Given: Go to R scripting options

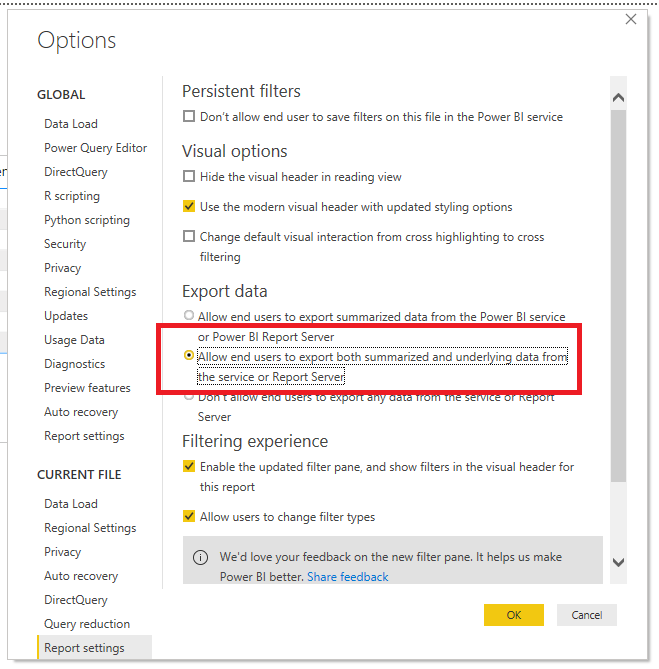Looking at the screenshot, I should pos(72,196).
